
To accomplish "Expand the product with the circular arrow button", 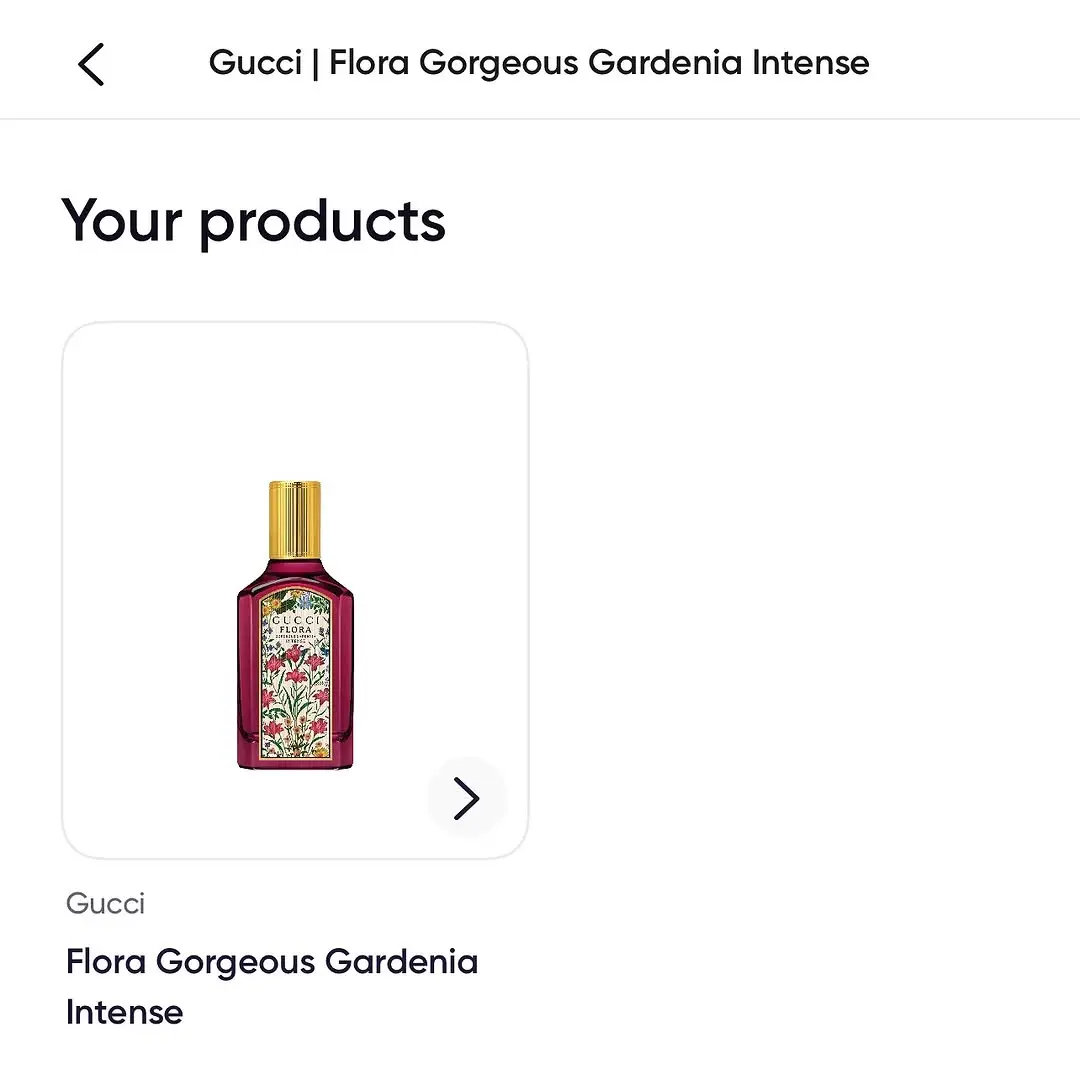I will 466,798.
